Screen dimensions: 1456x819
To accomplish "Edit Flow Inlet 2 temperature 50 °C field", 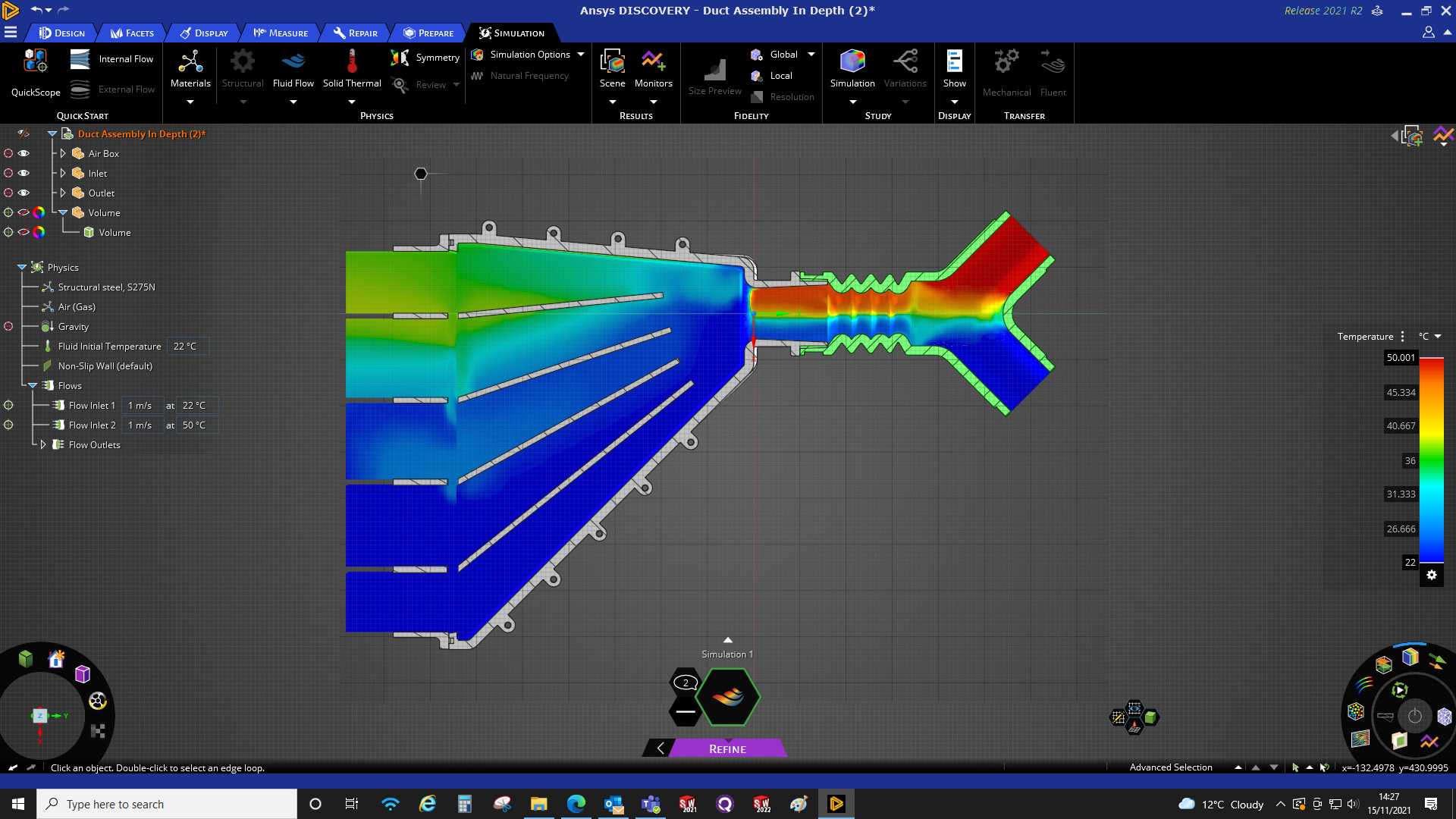I will [x=196, y=425].
